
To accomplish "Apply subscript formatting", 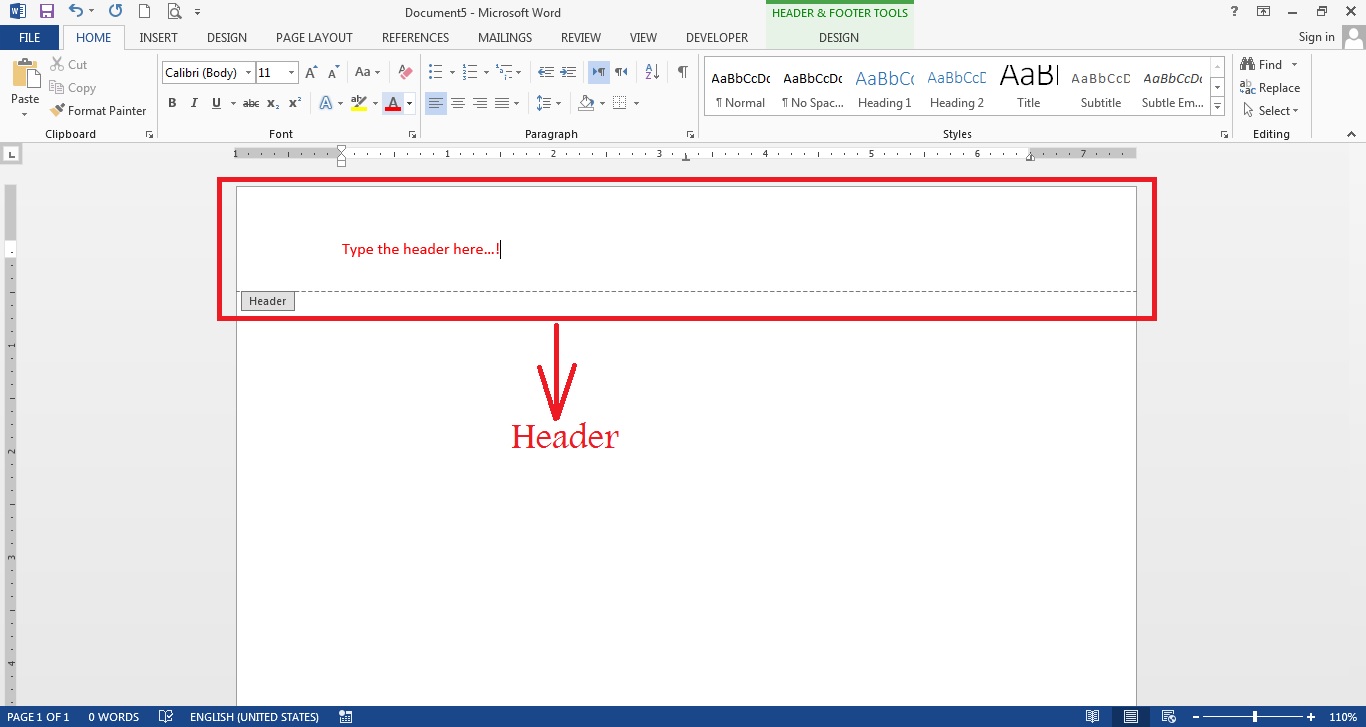I will (x=271, y=102).
